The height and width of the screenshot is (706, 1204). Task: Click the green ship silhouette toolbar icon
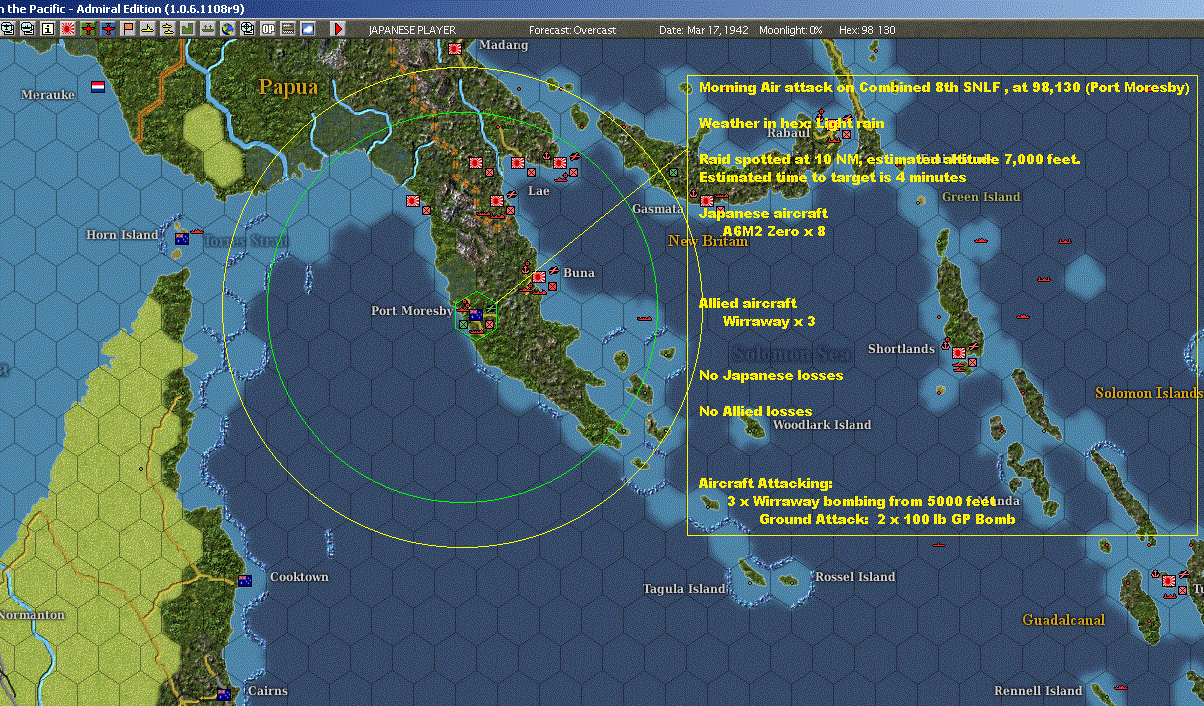[x=208, y=29]
